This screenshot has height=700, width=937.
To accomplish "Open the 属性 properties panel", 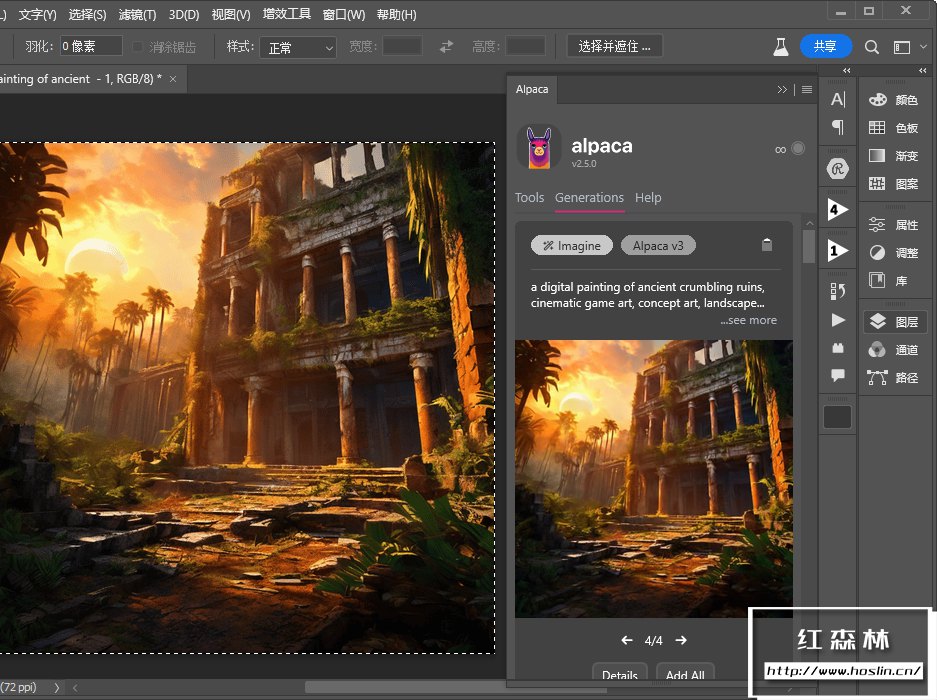I will click(894, 225).
